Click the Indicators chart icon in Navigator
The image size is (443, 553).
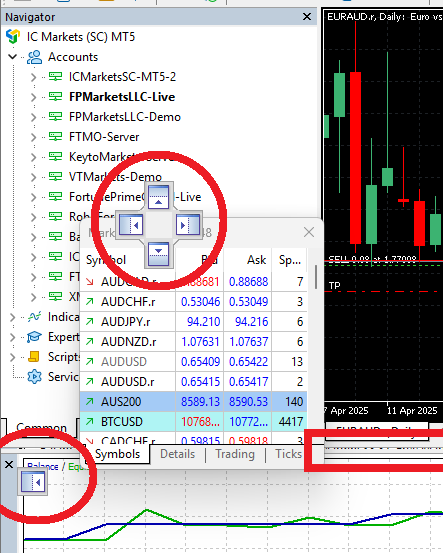pos(35,317)
